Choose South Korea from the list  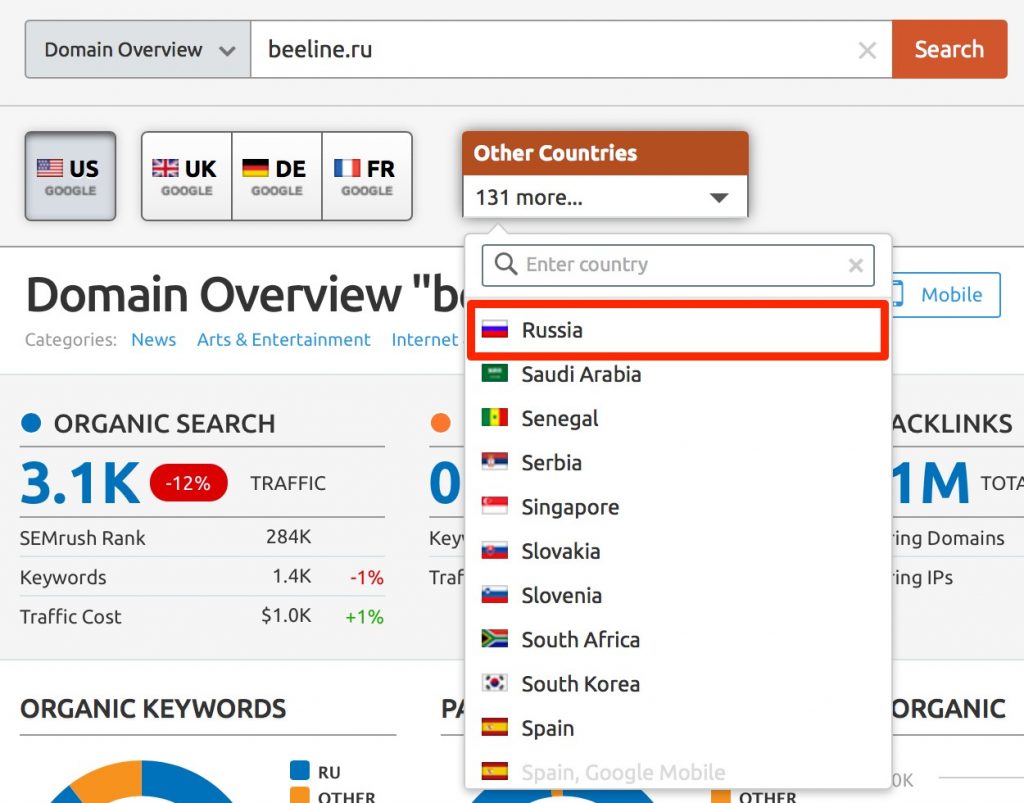(679, 684)
